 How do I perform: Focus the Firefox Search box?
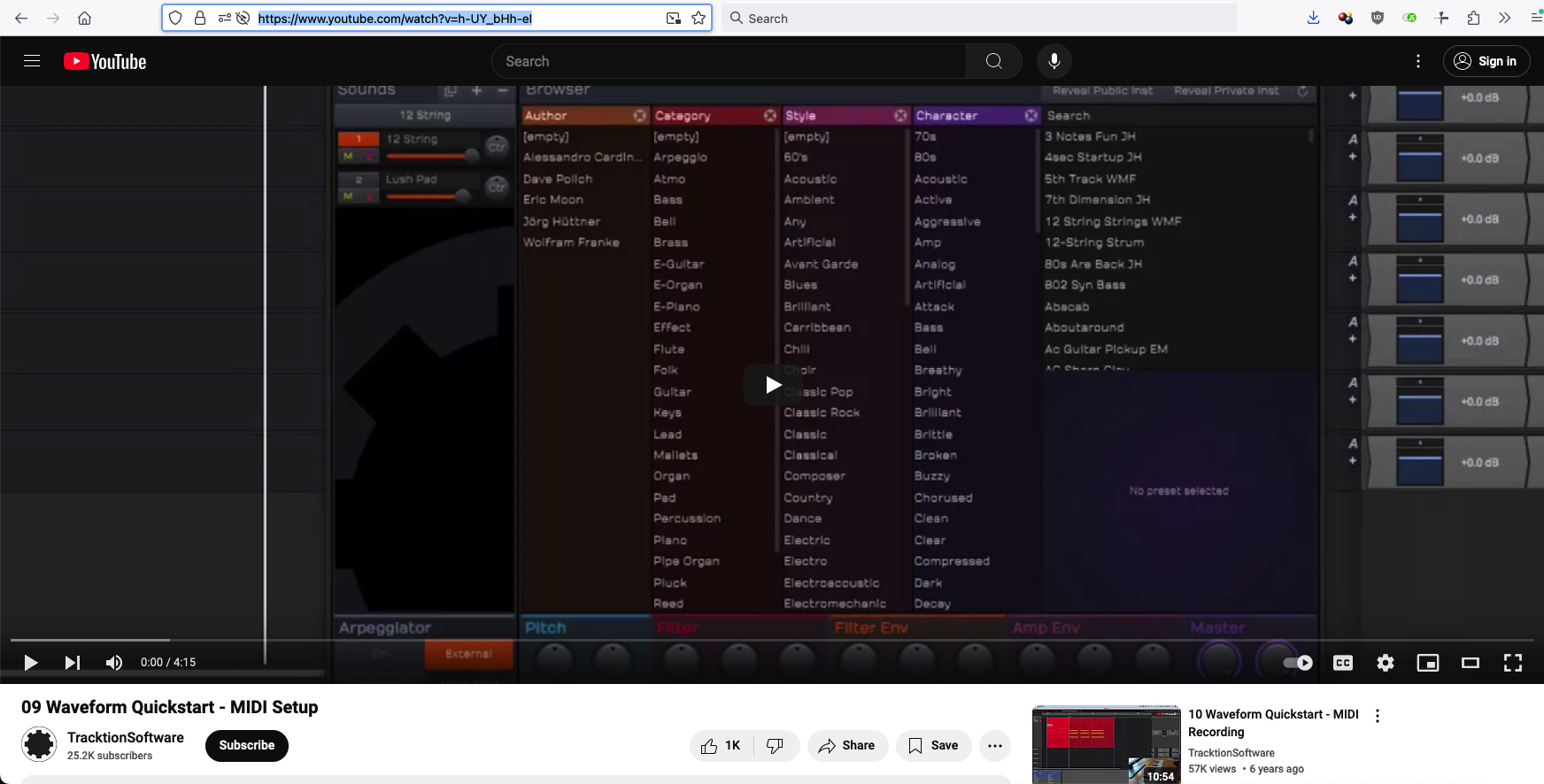click(979, 18)
